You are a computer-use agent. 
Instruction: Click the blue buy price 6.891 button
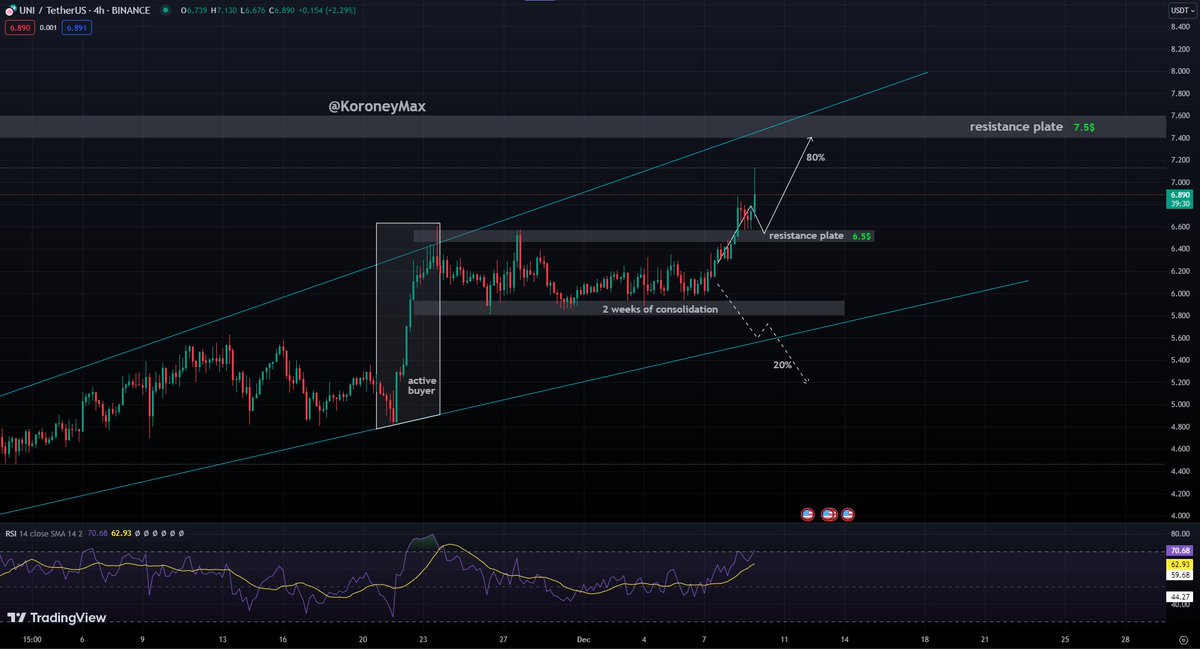click(x=77, y=28)
